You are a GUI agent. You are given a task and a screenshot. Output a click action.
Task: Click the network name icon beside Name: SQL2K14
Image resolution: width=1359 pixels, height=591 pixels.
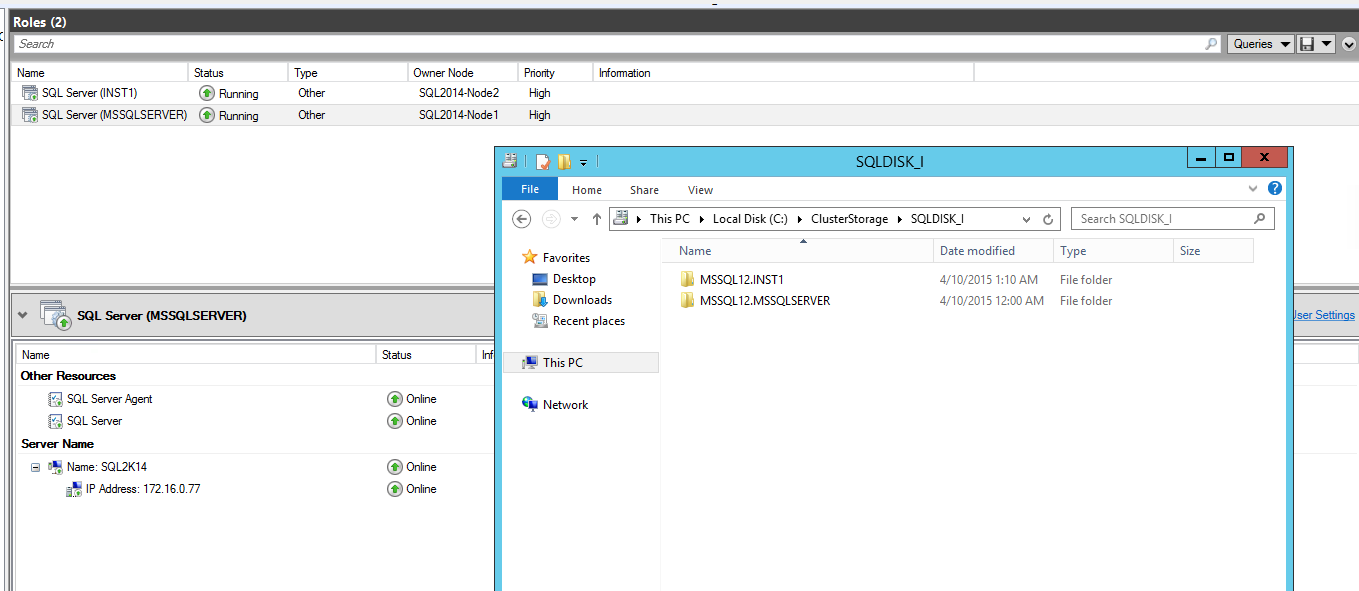(55, 467)
